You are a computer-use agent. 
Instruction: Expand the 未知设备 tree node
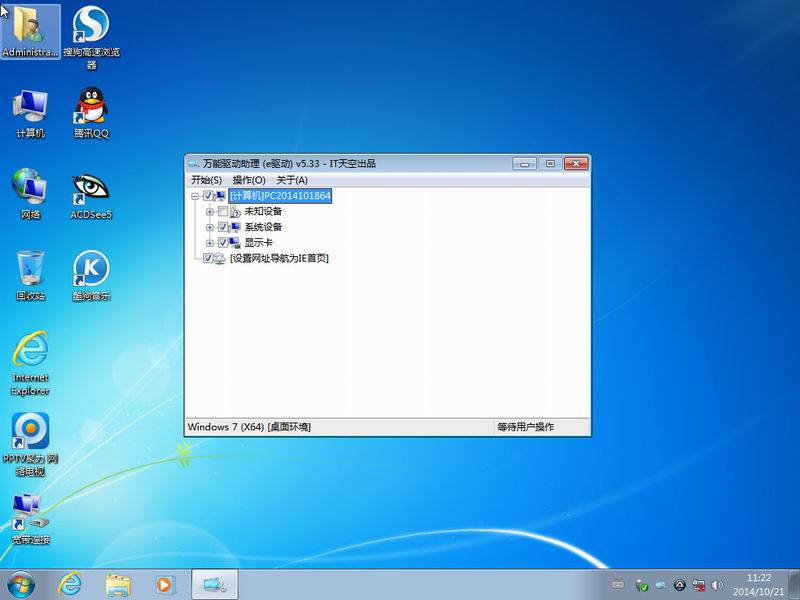210,212
